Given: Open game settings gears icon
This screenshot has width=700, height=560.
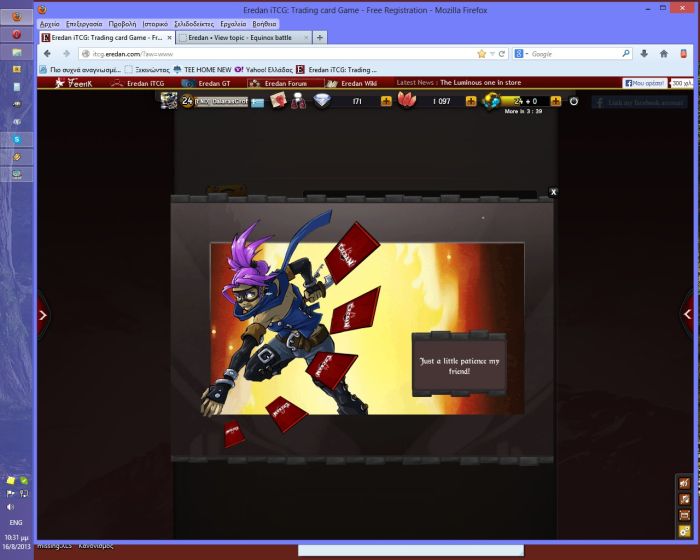Looking at the screenshot, I should (684, 531).
